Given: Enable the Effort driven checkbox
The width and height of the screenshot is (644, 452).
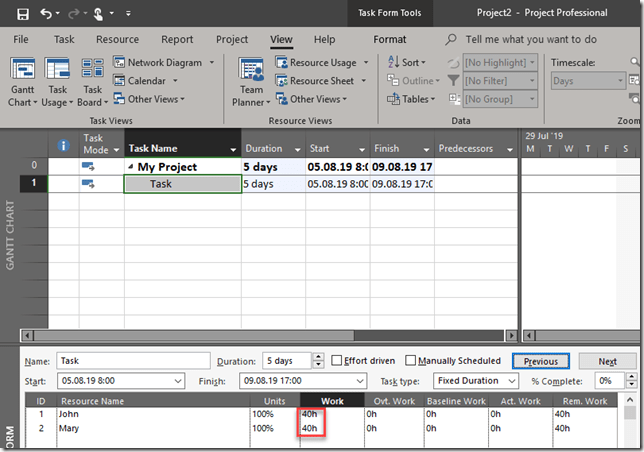Looking at the screenshot, I should point(337,361).
